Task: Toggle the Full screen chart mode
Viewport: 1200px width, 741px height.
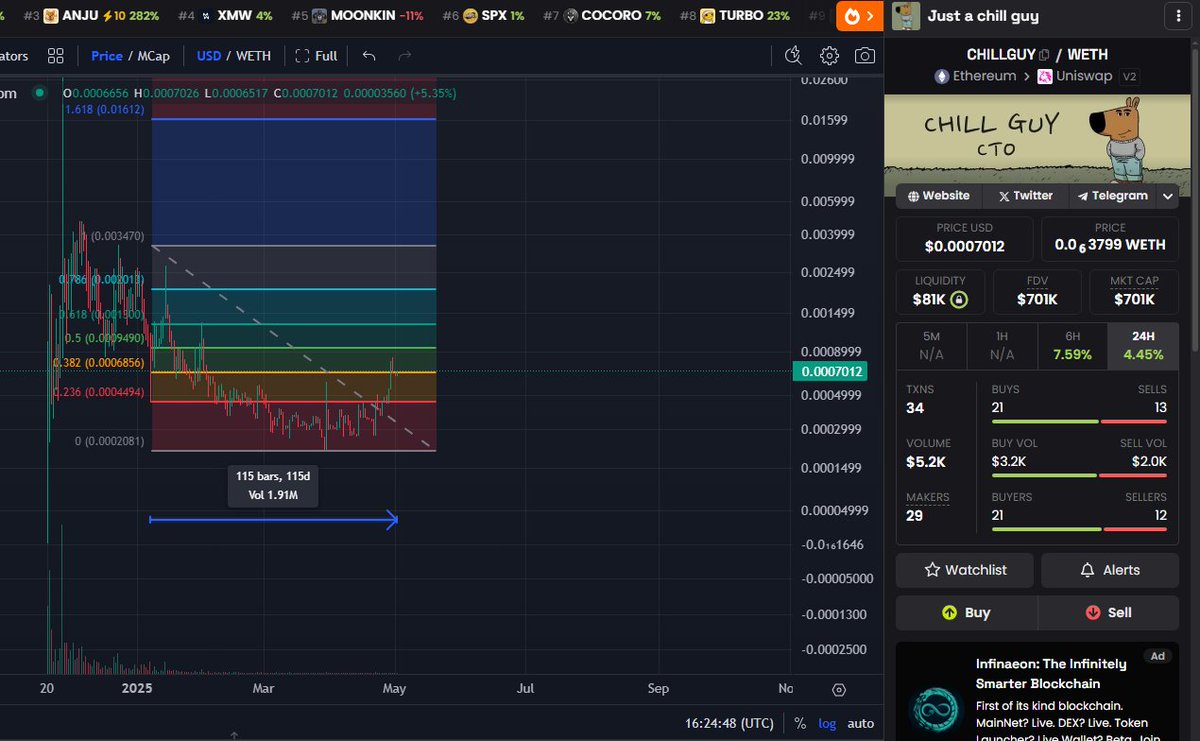Action: (x=316, y=56)
